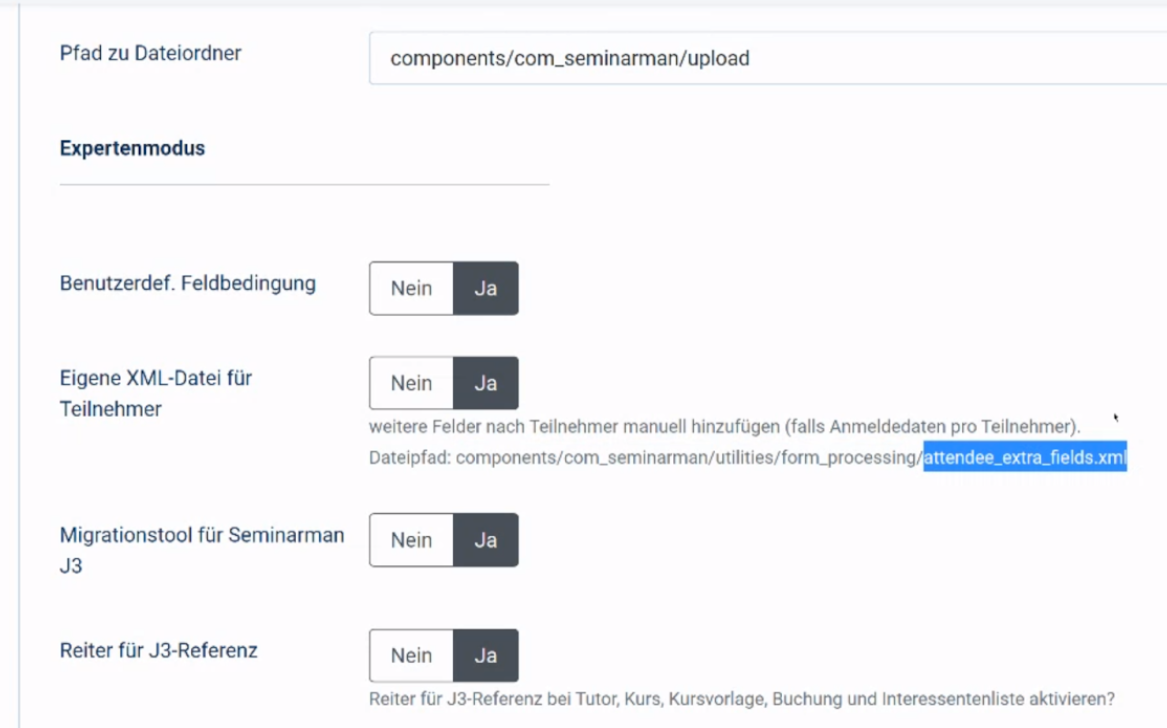Switch "Migrationstool für Seminarman J3" to Nein
1167x728 pixels.
click(410, 540)
